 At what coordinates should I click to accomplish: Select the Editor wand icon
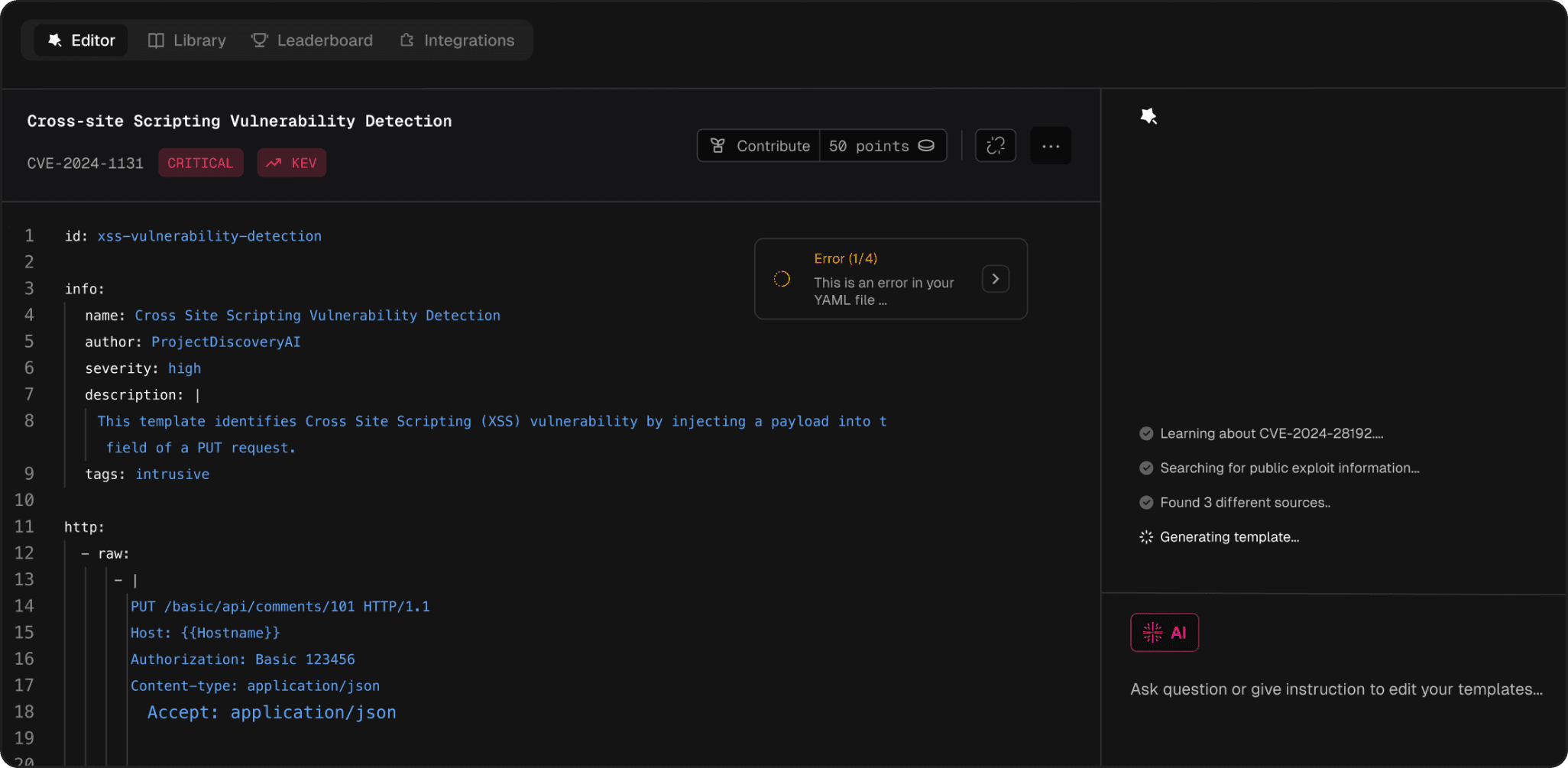click(54, 40)
